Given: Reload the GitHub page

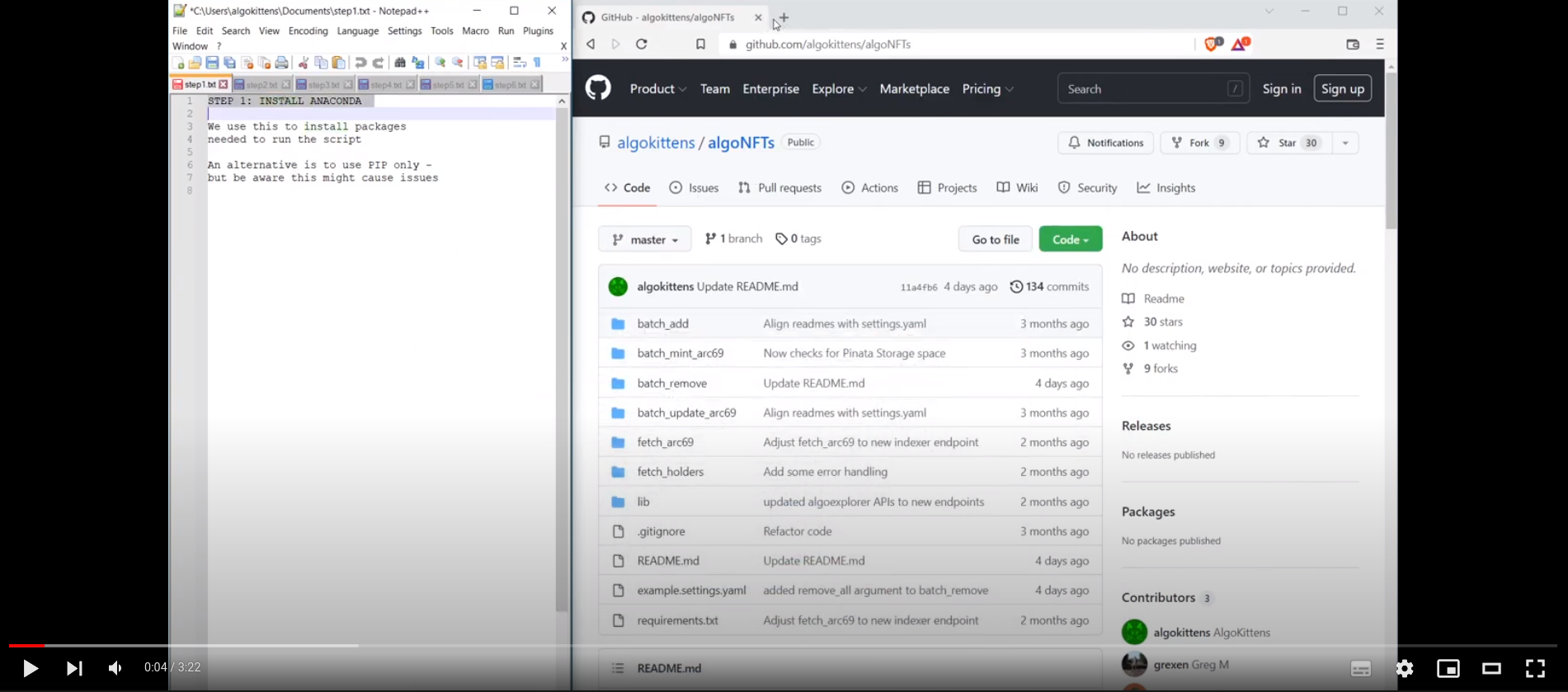Looking at the screenshot, I should 642,45.
